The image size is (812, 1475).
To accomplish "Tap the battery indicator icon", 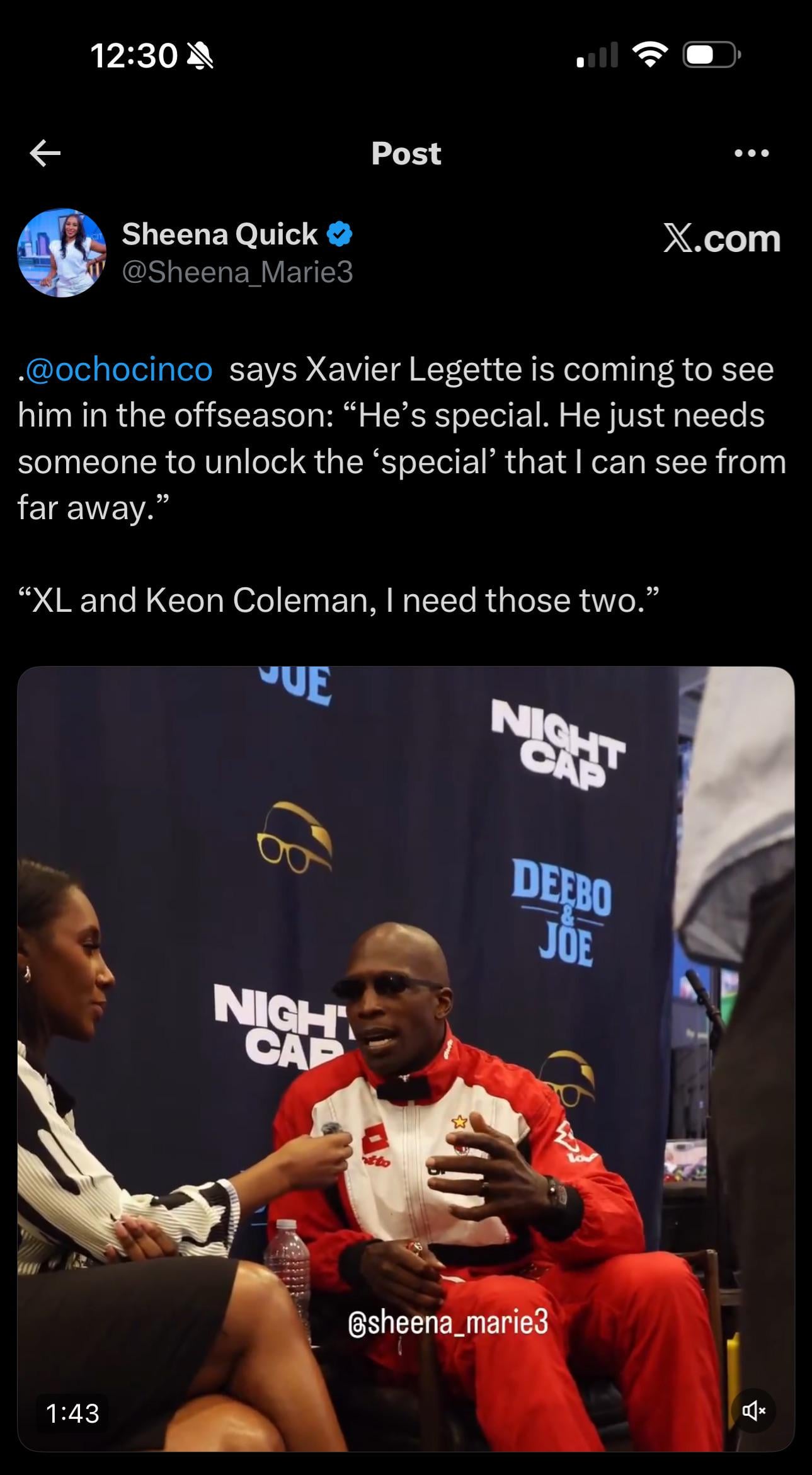I will pos(712,56).
